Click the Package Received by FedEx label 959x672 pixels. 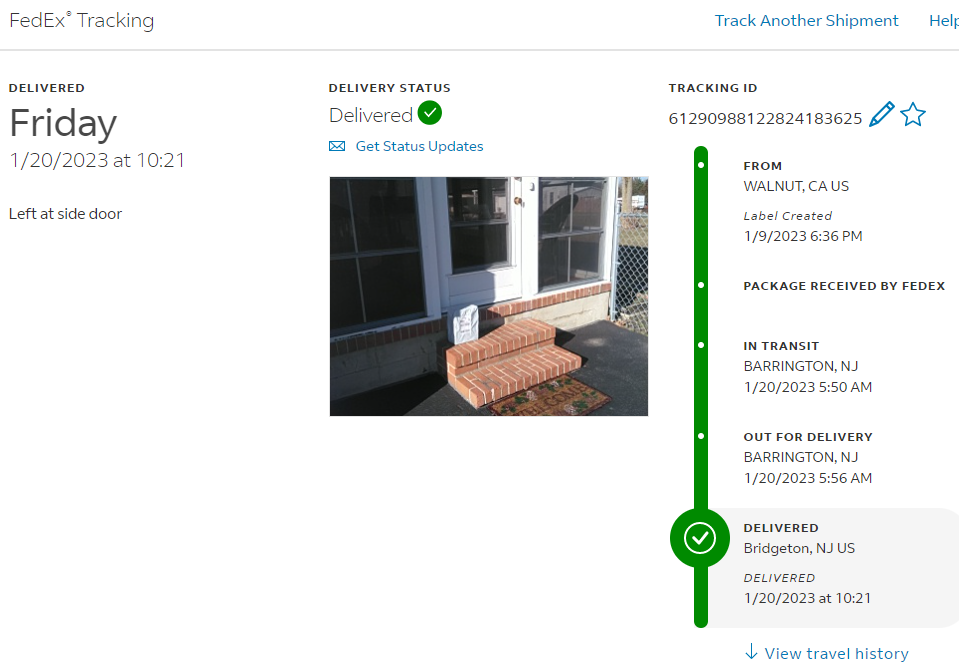point(844,286)
